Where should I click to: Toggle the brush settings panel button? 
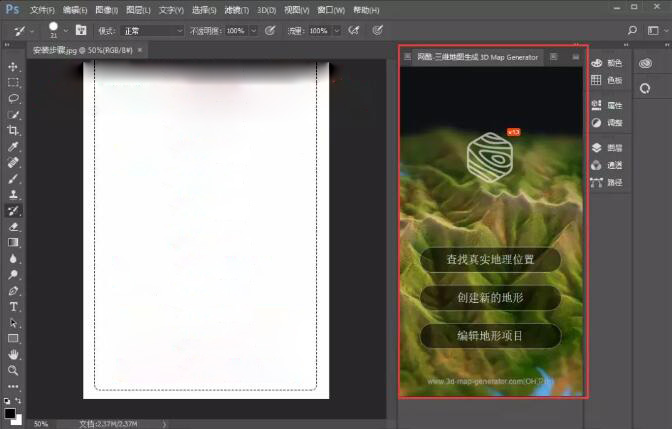[81, 30]
